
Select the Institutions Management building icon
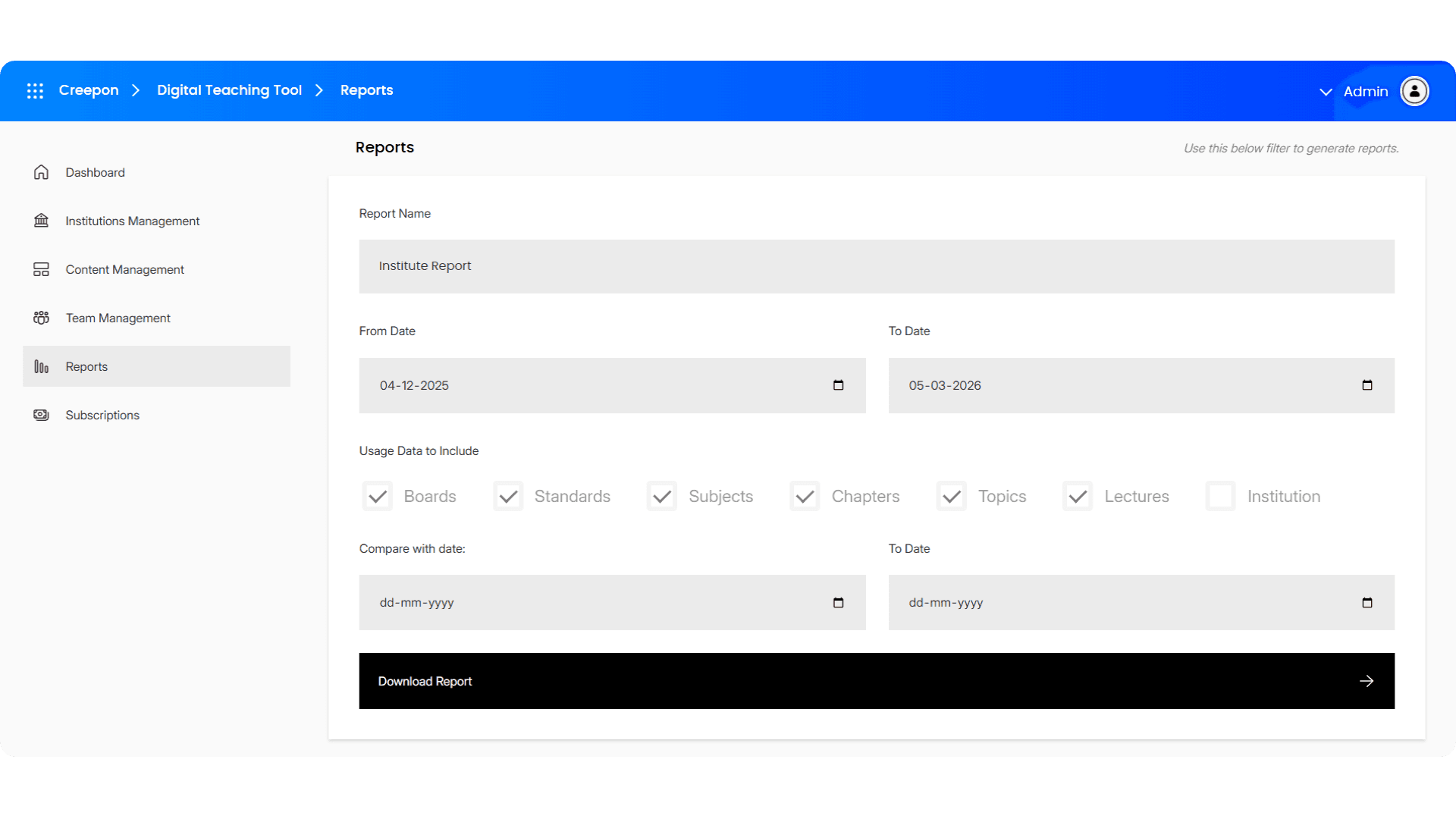(x=41, y=221)
